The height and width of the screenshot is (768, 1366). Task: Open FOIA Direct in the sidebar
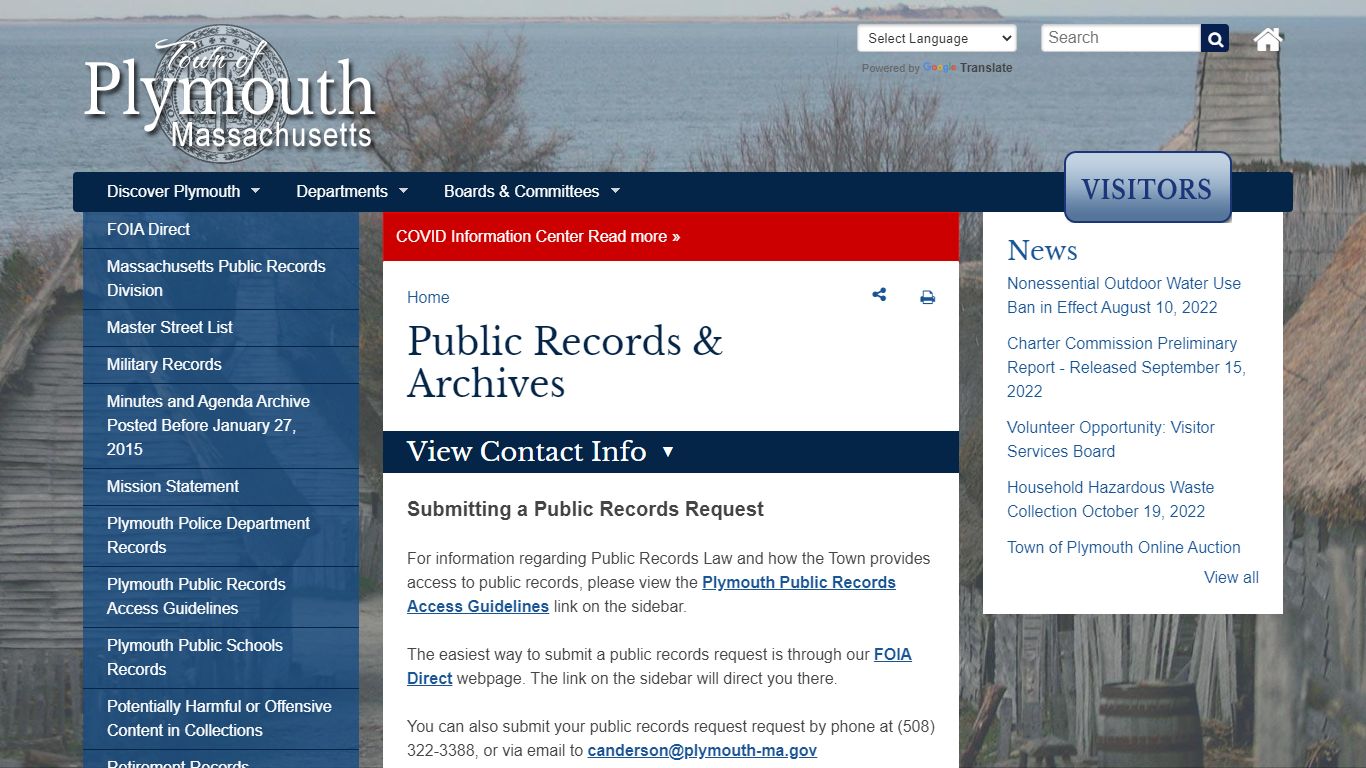tap(221, 229)
